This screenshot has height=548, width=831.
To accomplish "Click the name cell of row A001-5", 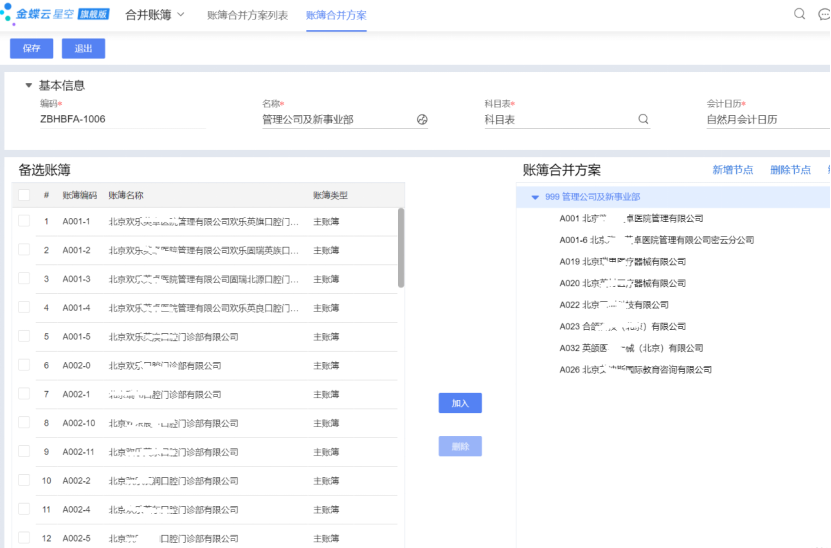I will 173,337.
